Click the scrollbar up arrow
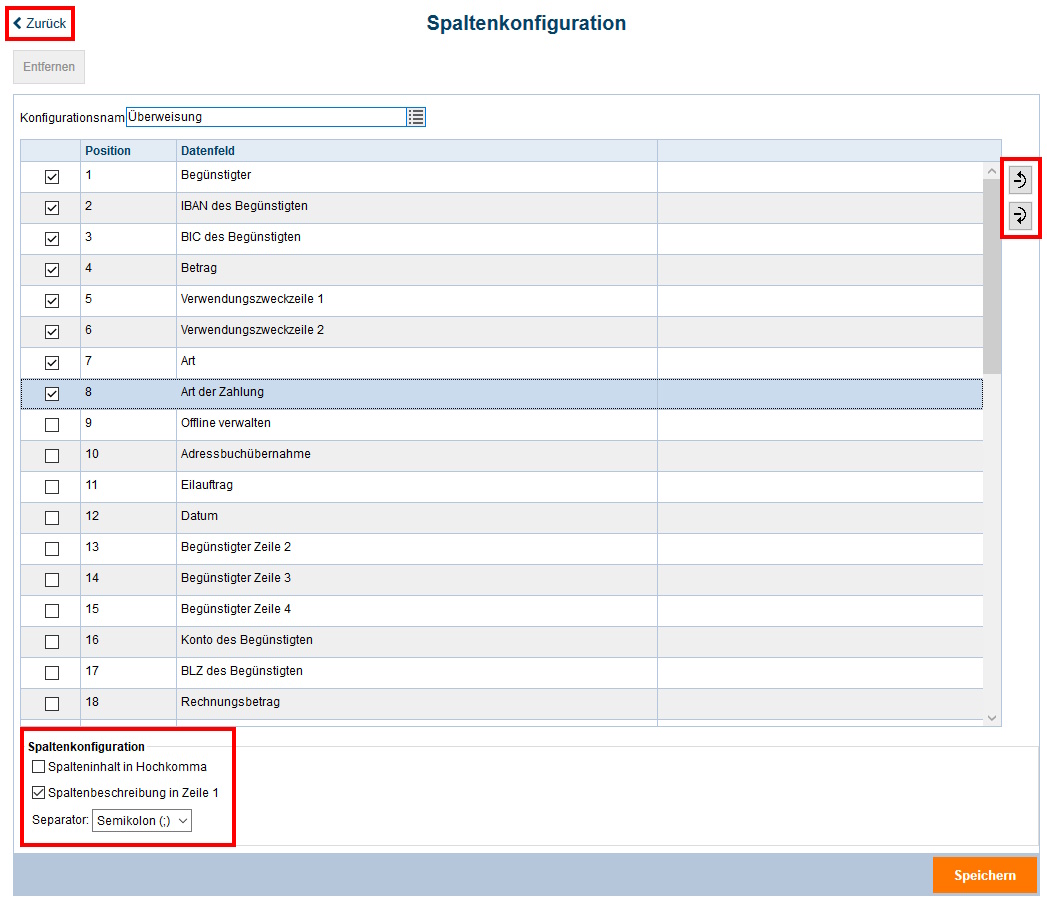The image size is (1047, 901). (992, 171)
